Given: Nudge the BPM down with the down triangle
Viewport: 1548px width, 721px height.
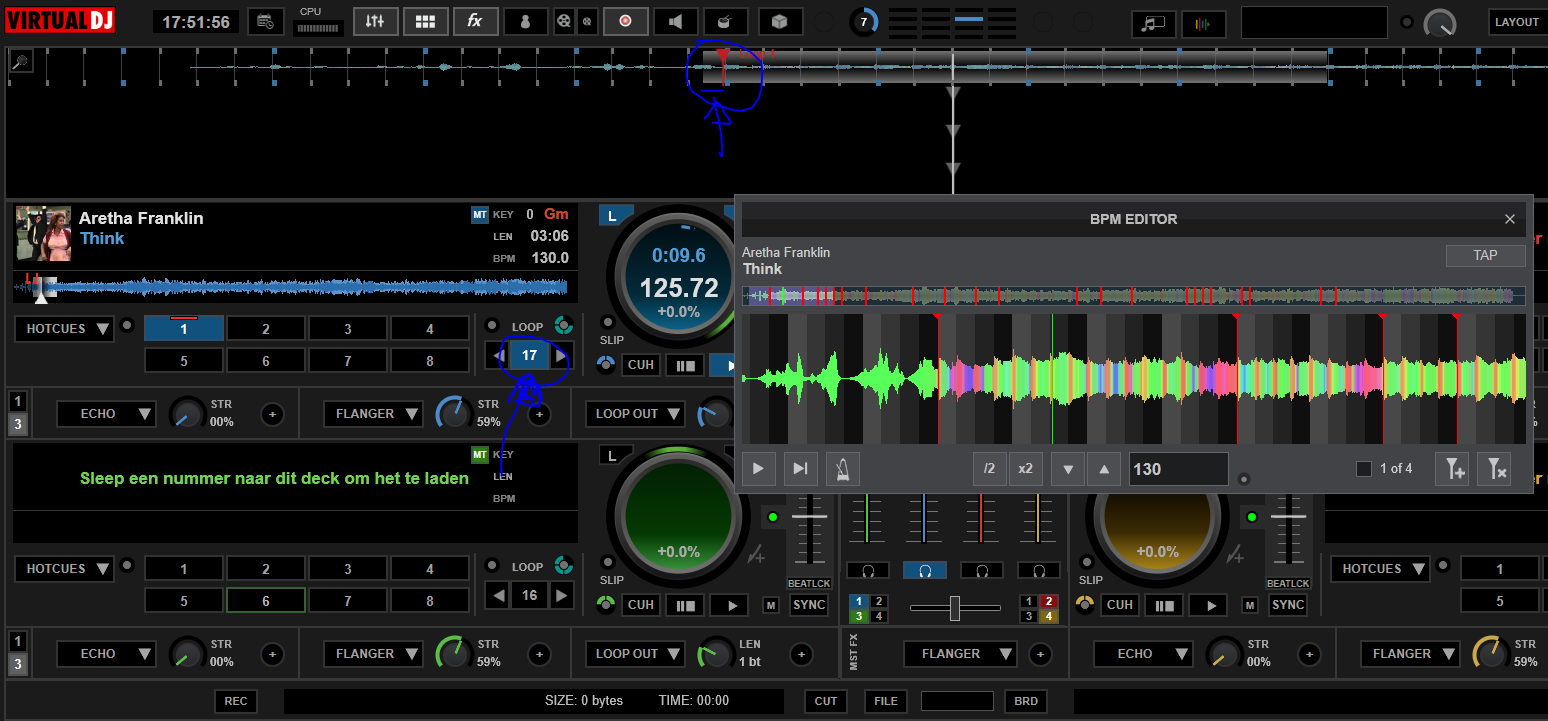Looking at the screenshot, I should point(1068,468).
